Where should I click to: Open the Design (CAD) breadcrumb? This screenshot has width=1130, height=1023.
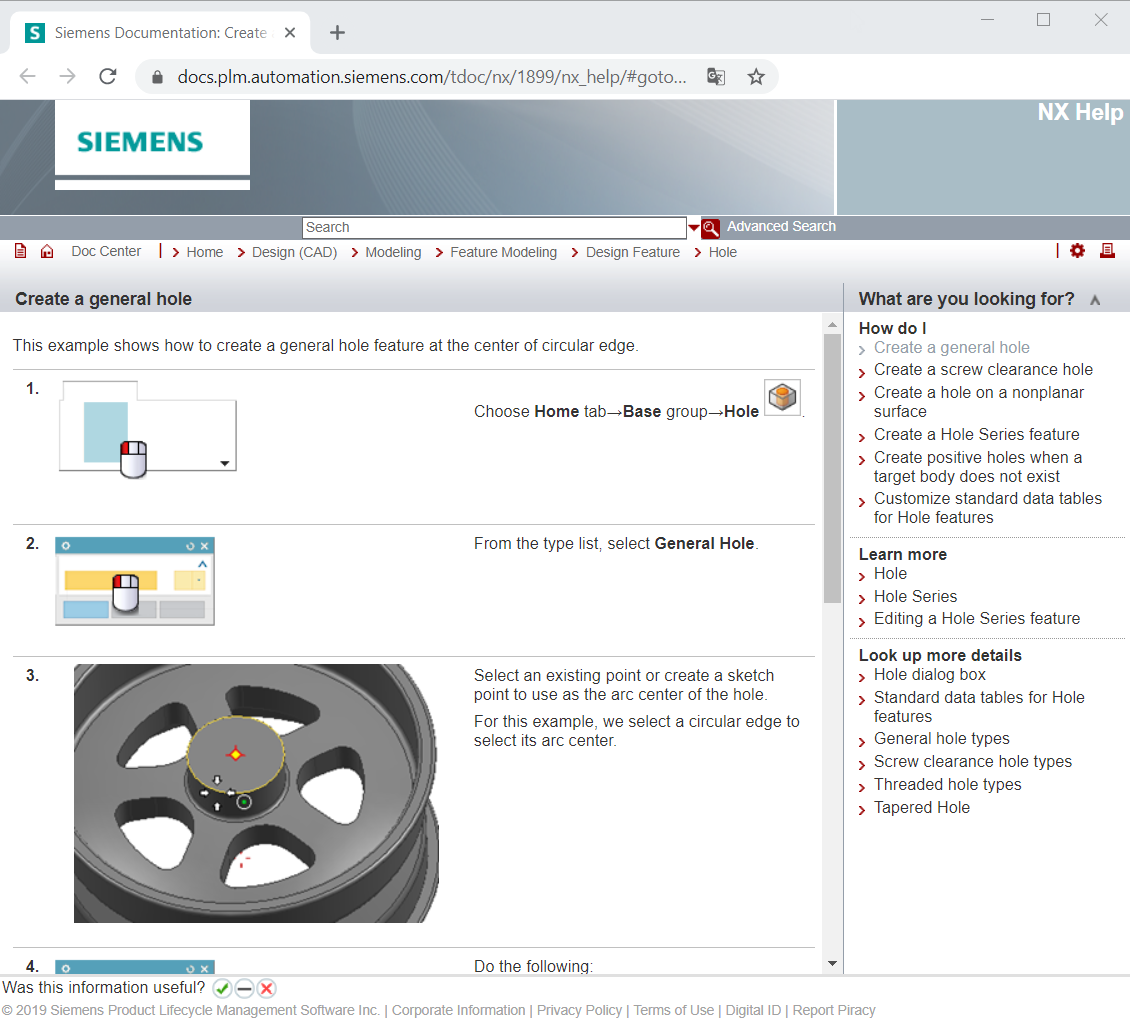pos(294,252)
